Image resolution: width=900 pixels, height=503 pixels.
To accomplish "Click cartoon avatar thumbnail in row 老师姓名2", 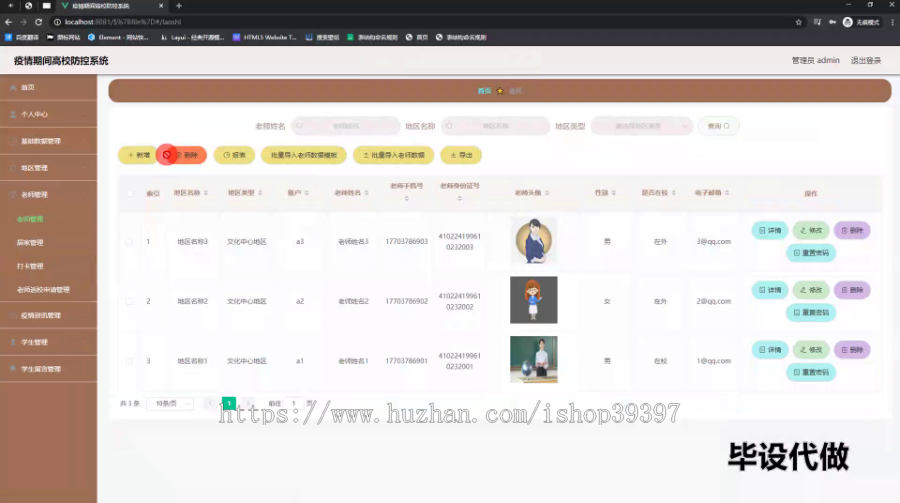I will [534, 300].
